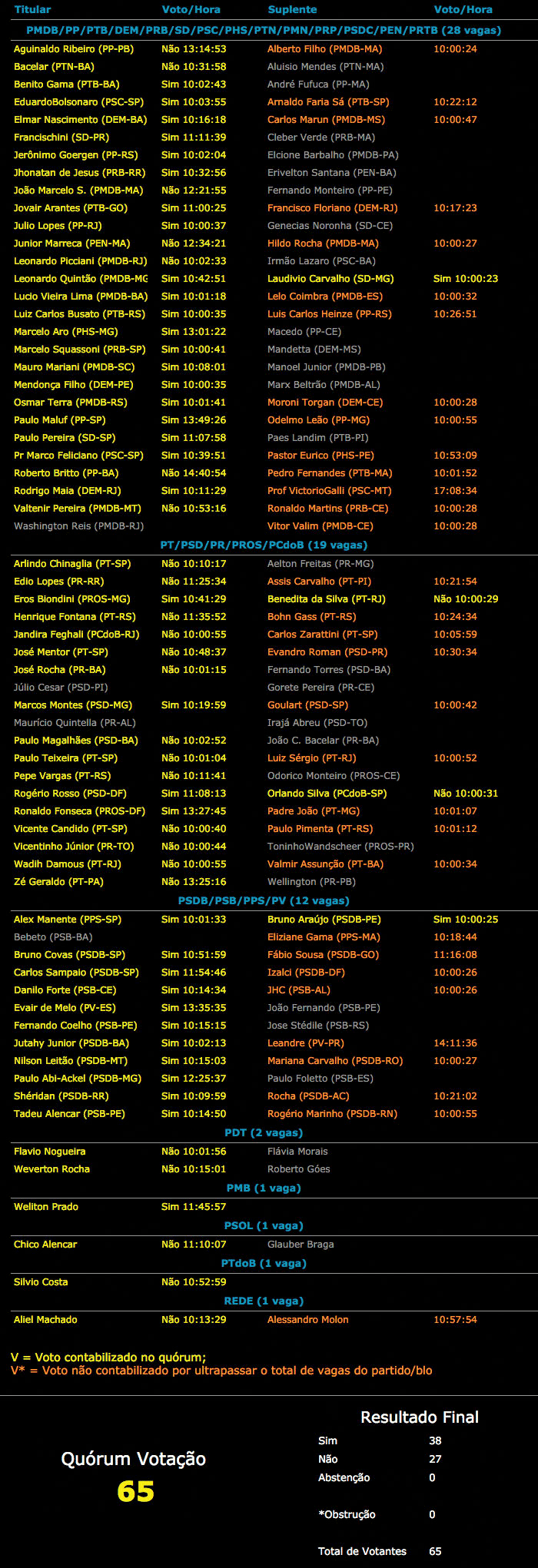Click the name Aguinaldo Ribeiro (PP-PB)
Image resolution: width=538 pixels, height=1568 pixels.
[x=74, y=49]
